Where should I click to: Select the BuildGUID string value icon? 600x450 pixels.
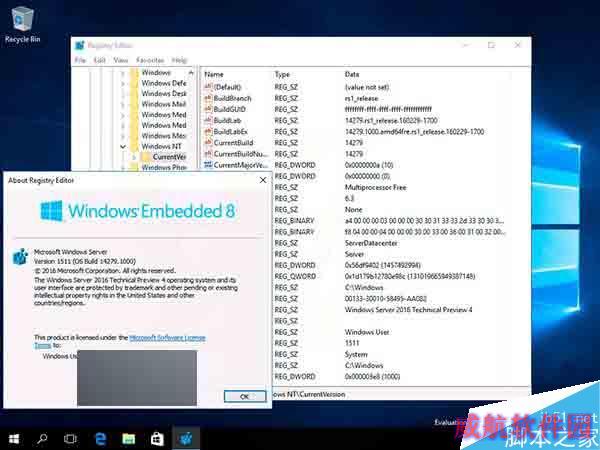[208, 109]
